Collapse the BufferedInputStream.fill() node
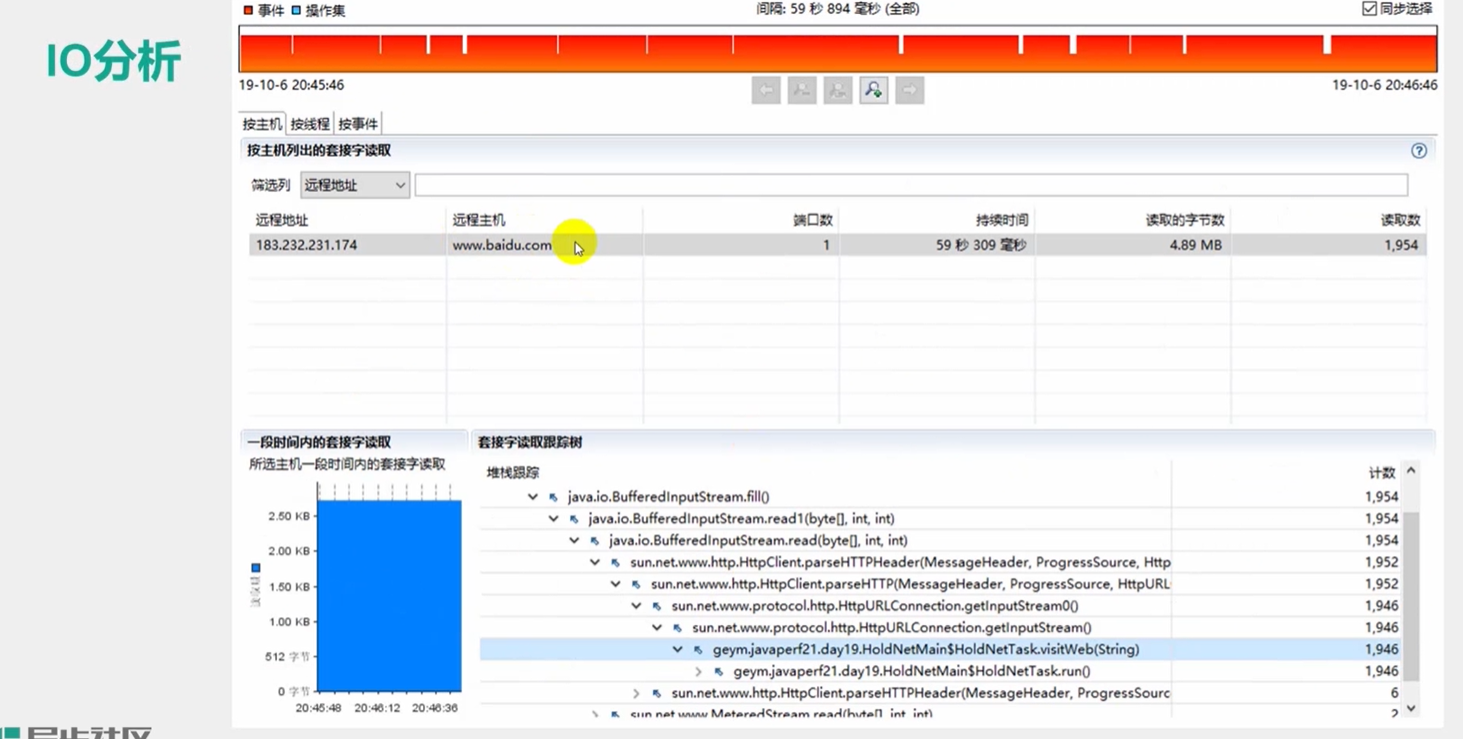The image size is (1463, 739). 533,497
